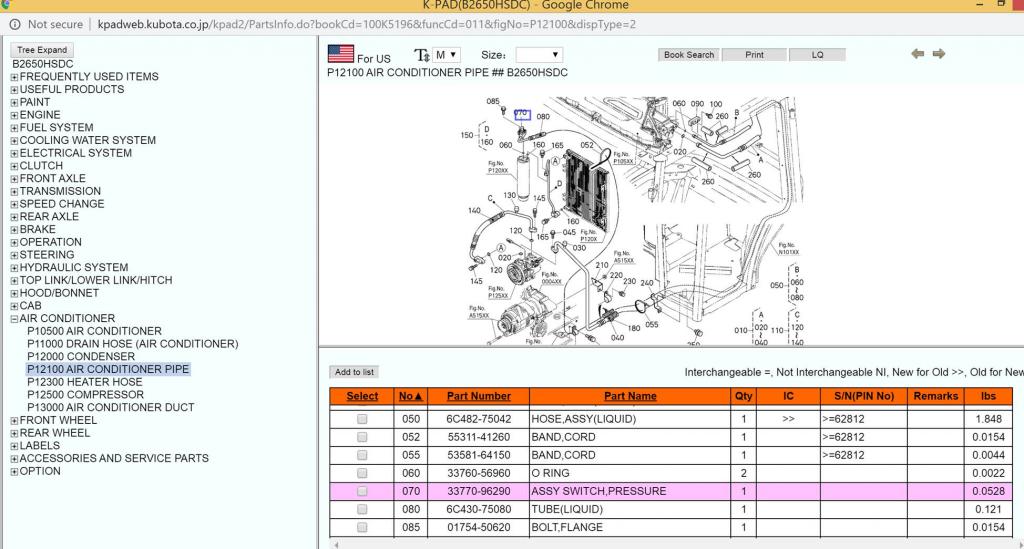Click part number 33770-96290
The height and width of the screenshot is (549, 1024).
(479, 491)
